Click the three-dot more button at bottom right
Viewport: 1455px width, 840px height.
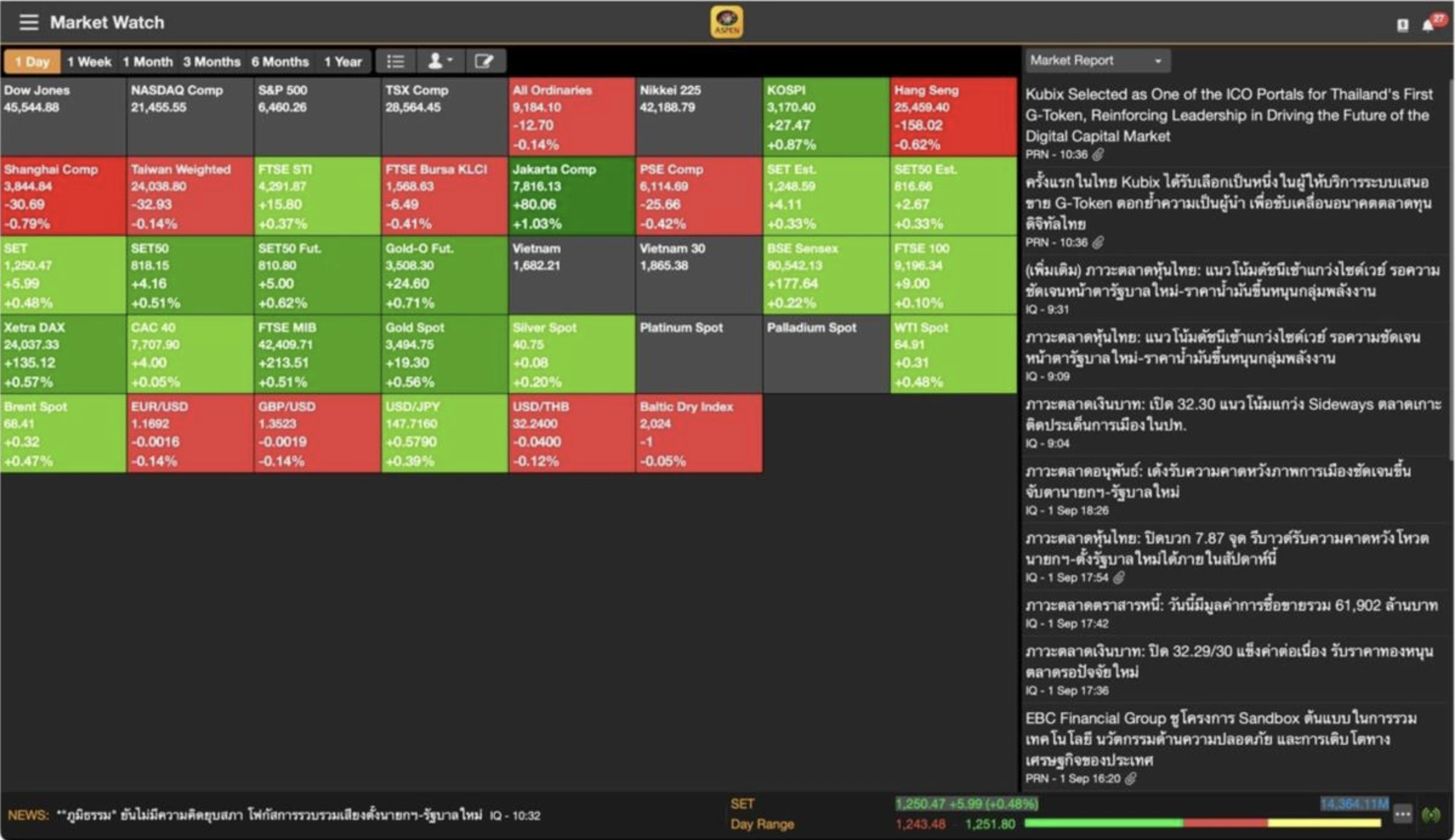point(1402,814)
